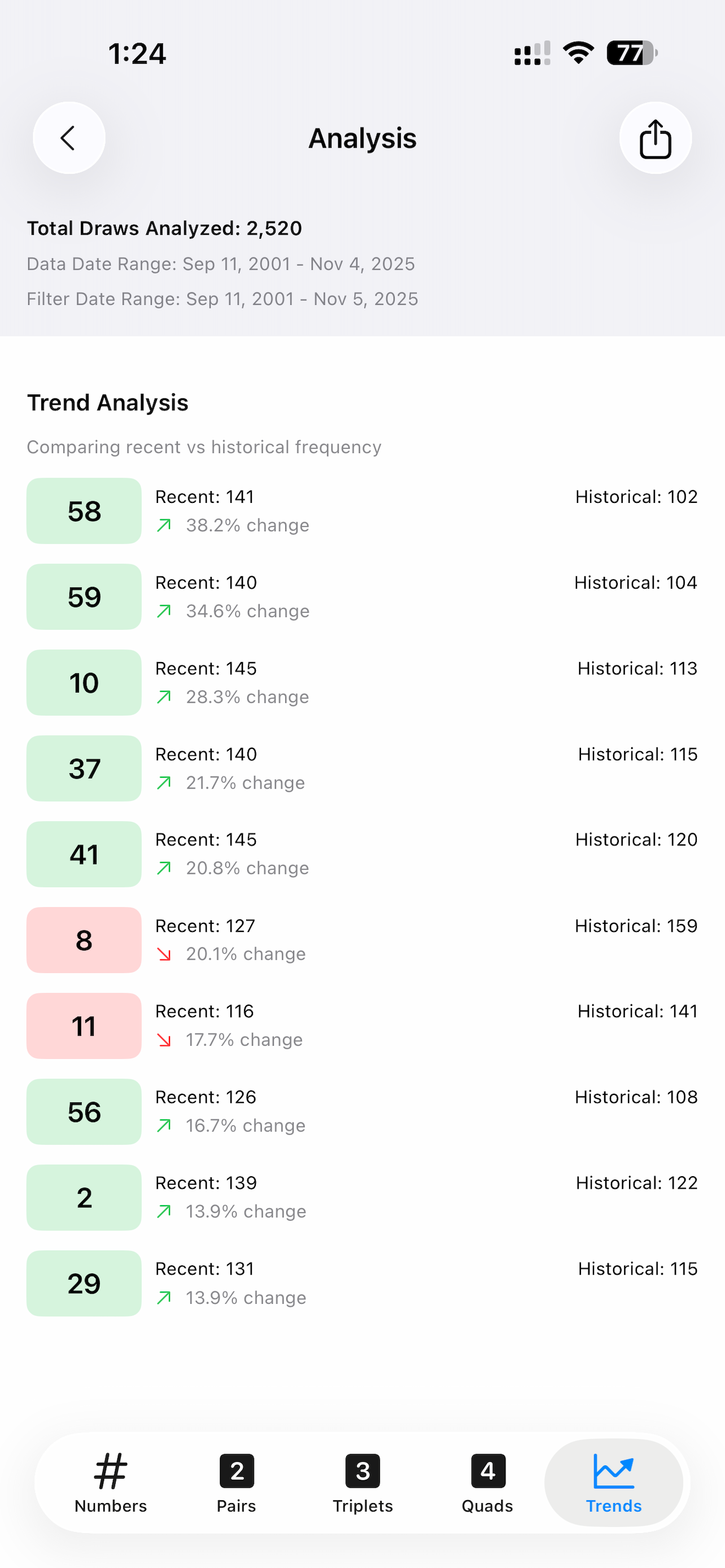Select the number 56 badge
Viewport: 725px width, 1568px height.
coord(84,1111)
